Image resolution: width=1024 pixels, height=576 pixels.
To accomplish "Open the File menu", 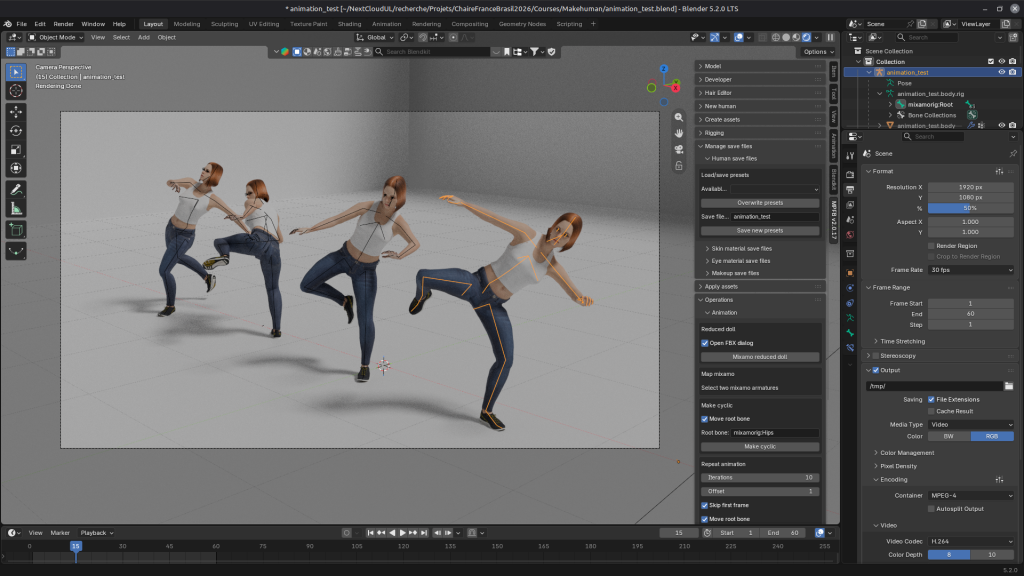I will [22, 24].
